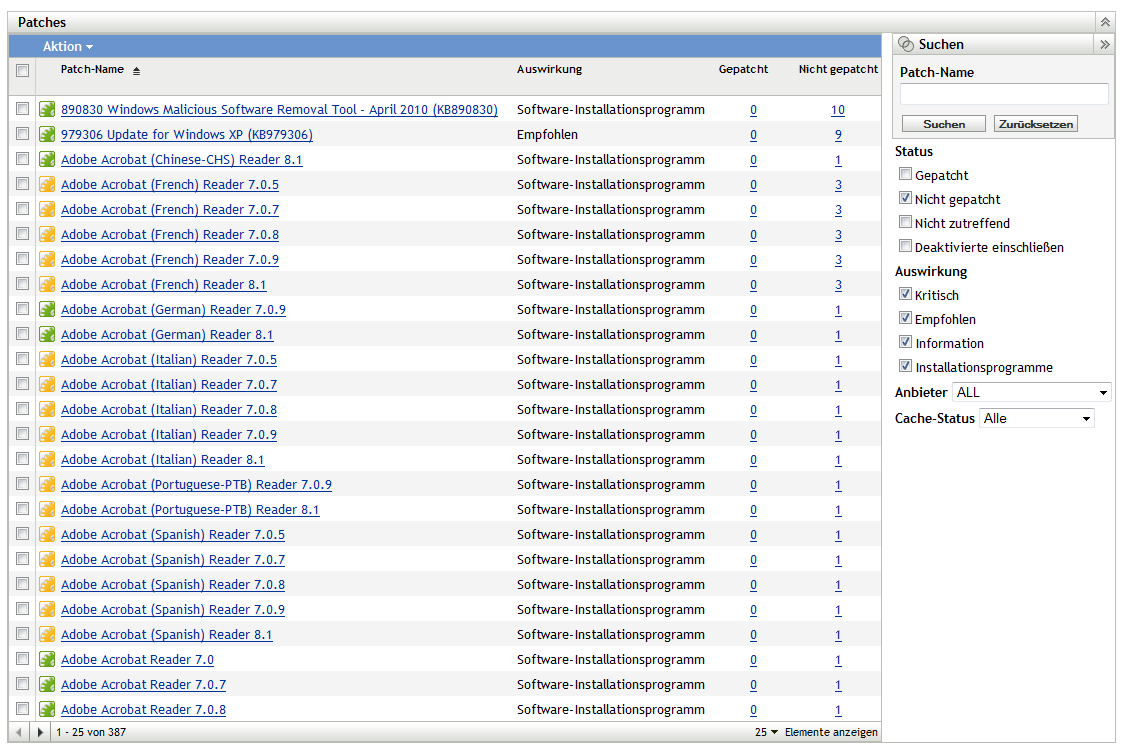The height and width of the screenshot is (754, 1124).
Task: Click the not-patched count 10 for KB890830
Action: coord(837,110)
